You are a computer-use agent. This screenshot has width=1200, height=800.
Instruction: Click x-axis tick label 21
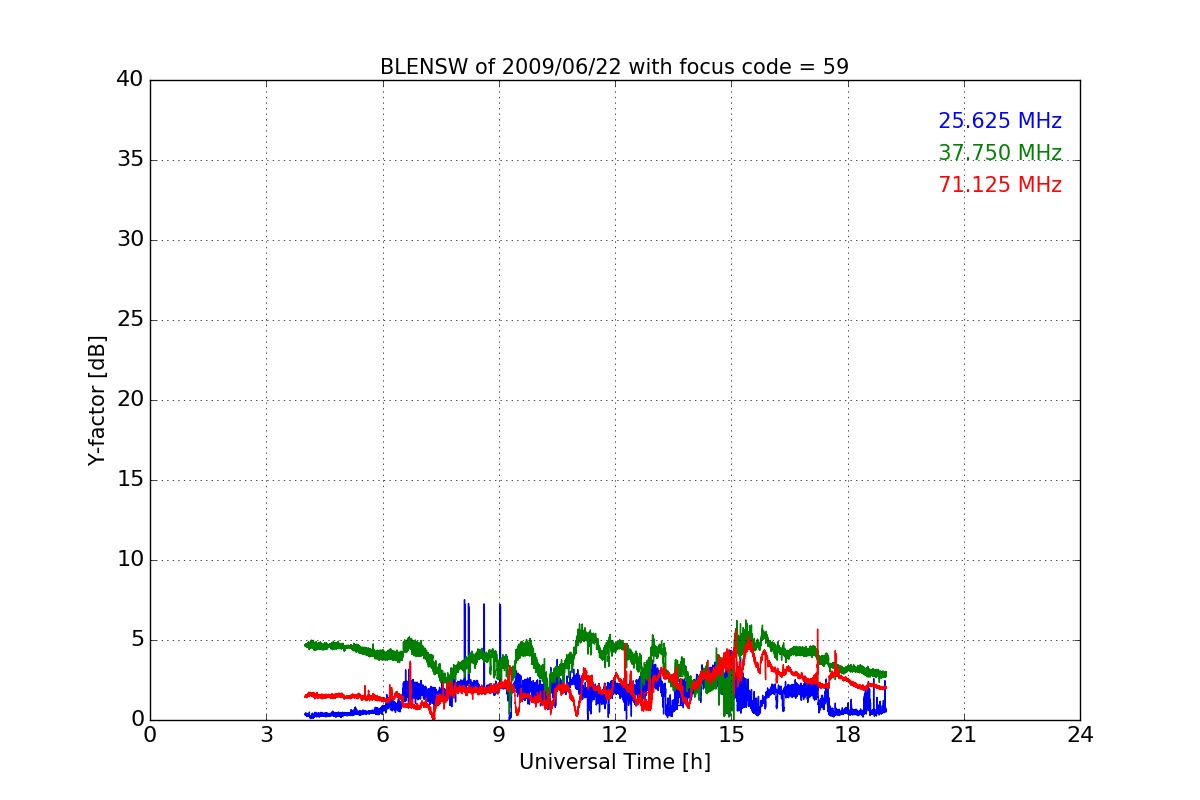click(964, 735)
